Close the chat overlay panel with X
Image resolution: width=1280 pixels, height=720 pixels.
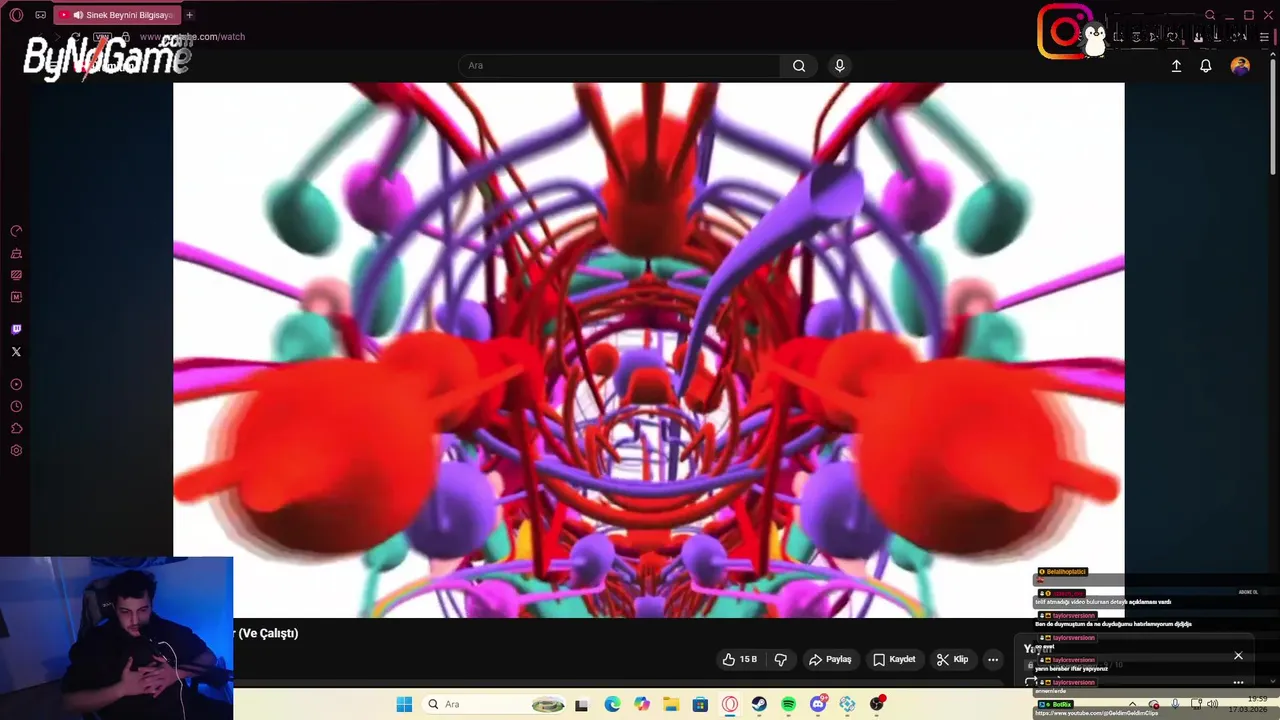tap(1238, 656)
